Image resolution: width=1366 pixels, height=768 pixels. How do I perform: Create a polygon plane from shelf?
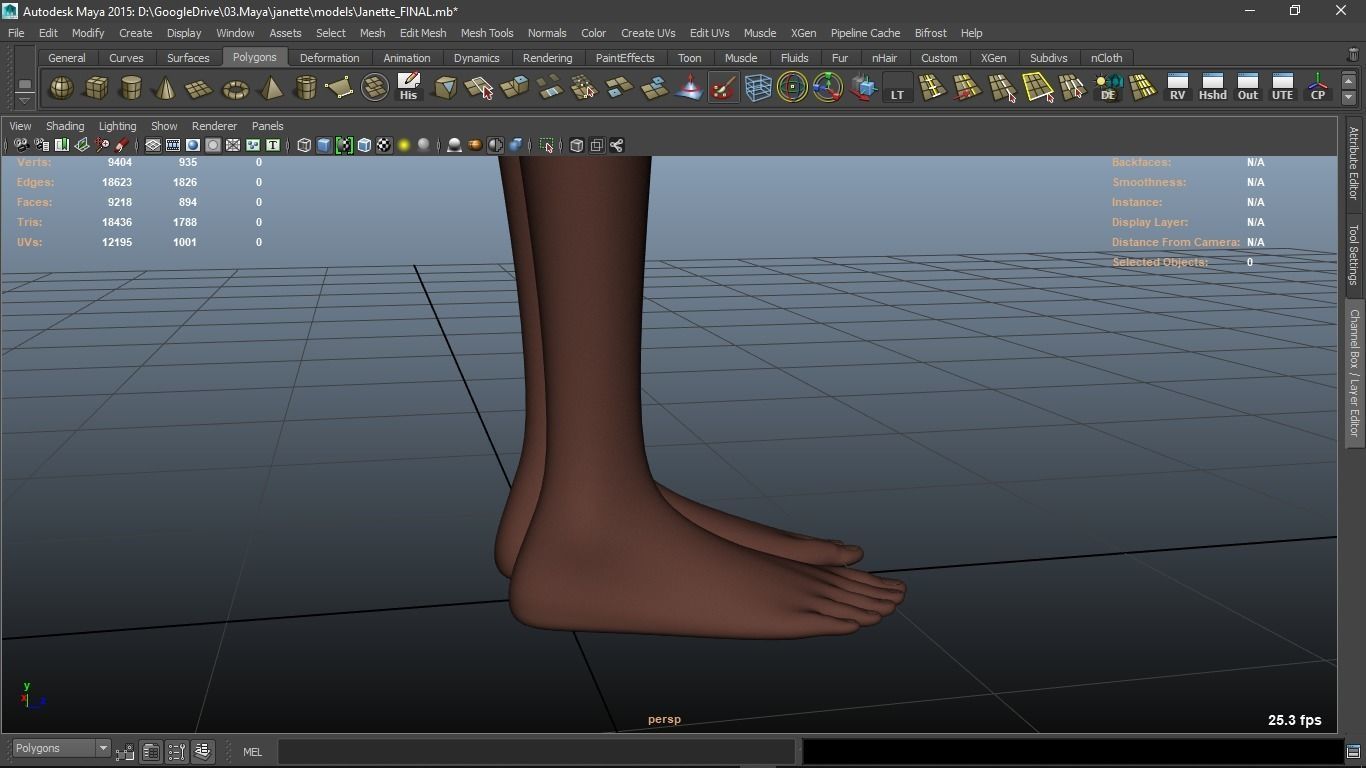click(200, 88)
